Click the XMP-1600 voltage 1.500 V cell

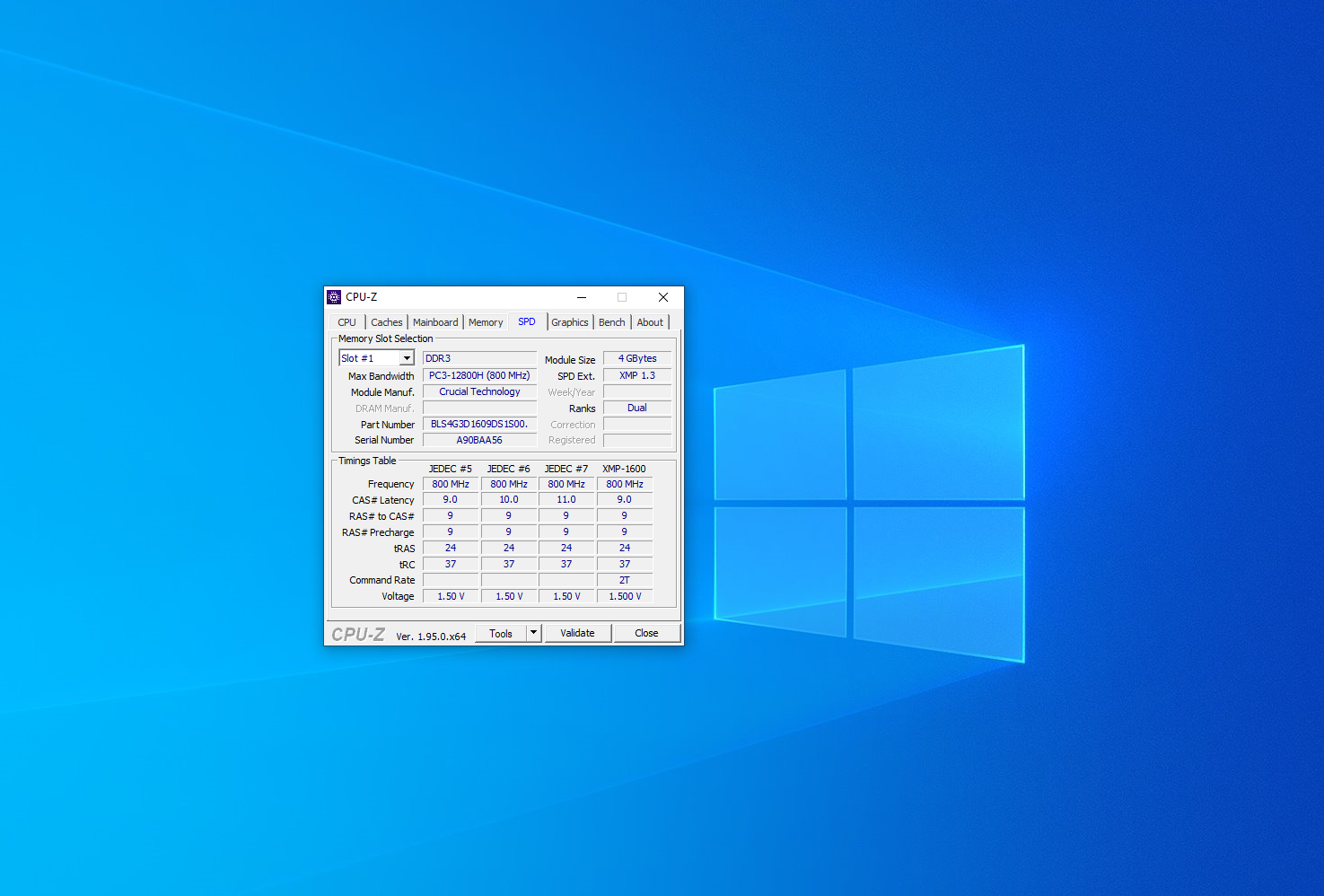coord(625,596)
